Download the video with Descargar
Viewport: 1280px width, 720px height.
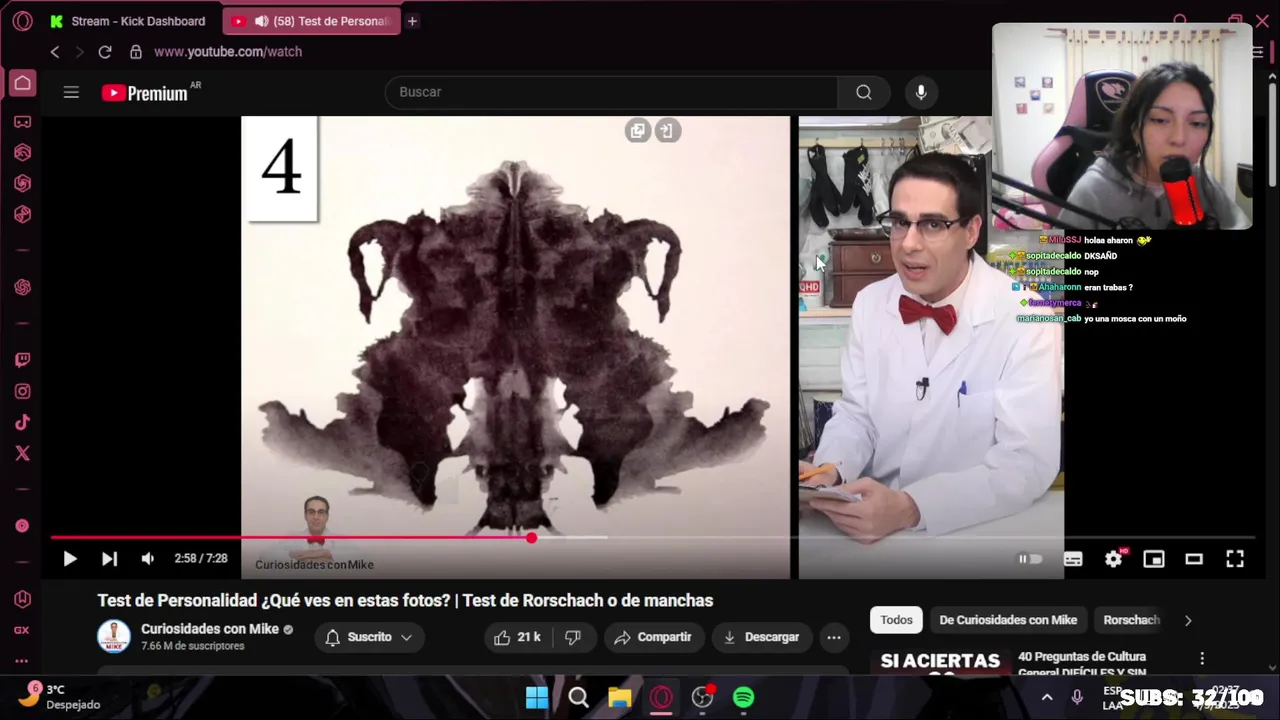point(761,637)
